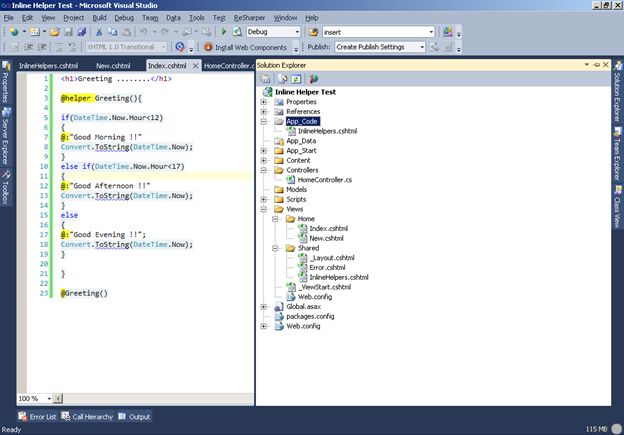Viewport: 624px width, 435px height.
Task: Click the Find in Files icon before insert box
Action: tap(314, 32)
